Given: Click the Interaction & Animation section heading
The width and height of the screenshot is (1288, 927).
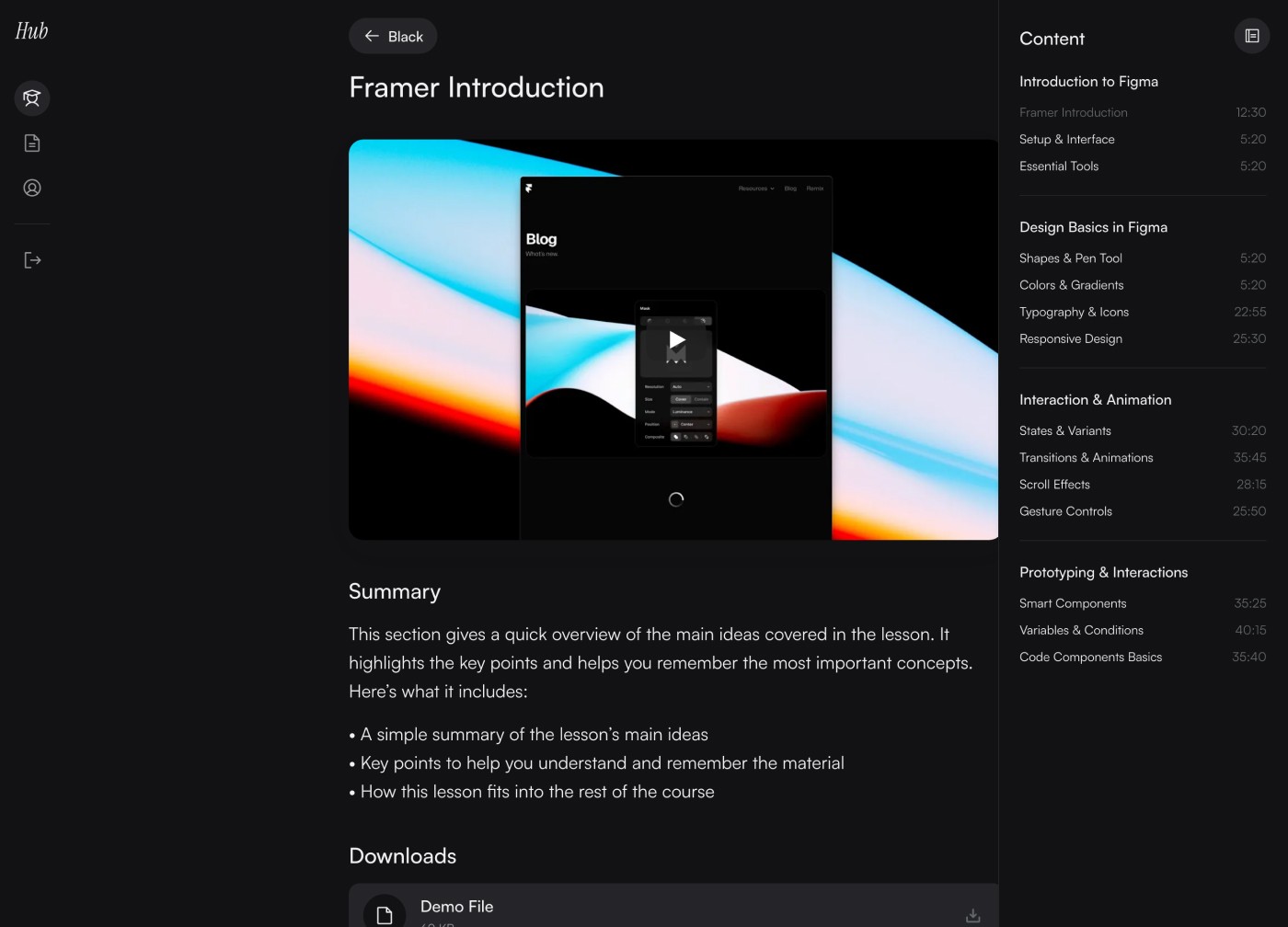Looking at the screenshot, I should point(1095,399).
